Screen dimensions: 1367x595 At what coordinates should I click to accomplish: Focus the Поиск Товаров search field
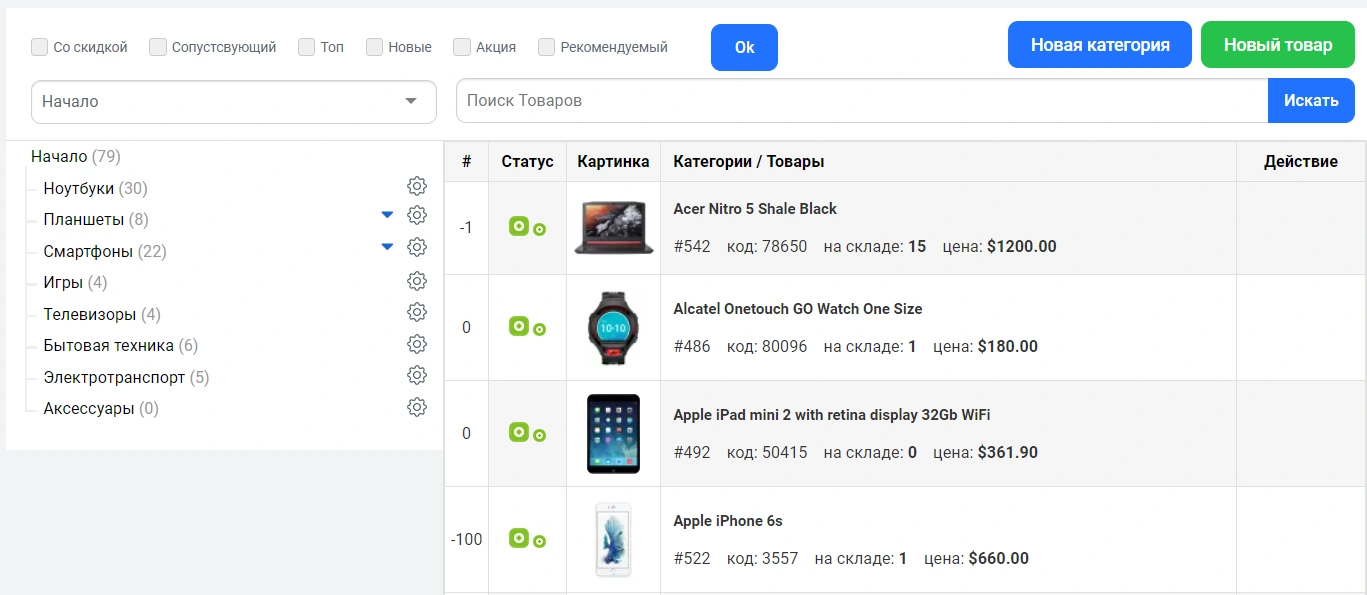[x=861, y=101]
